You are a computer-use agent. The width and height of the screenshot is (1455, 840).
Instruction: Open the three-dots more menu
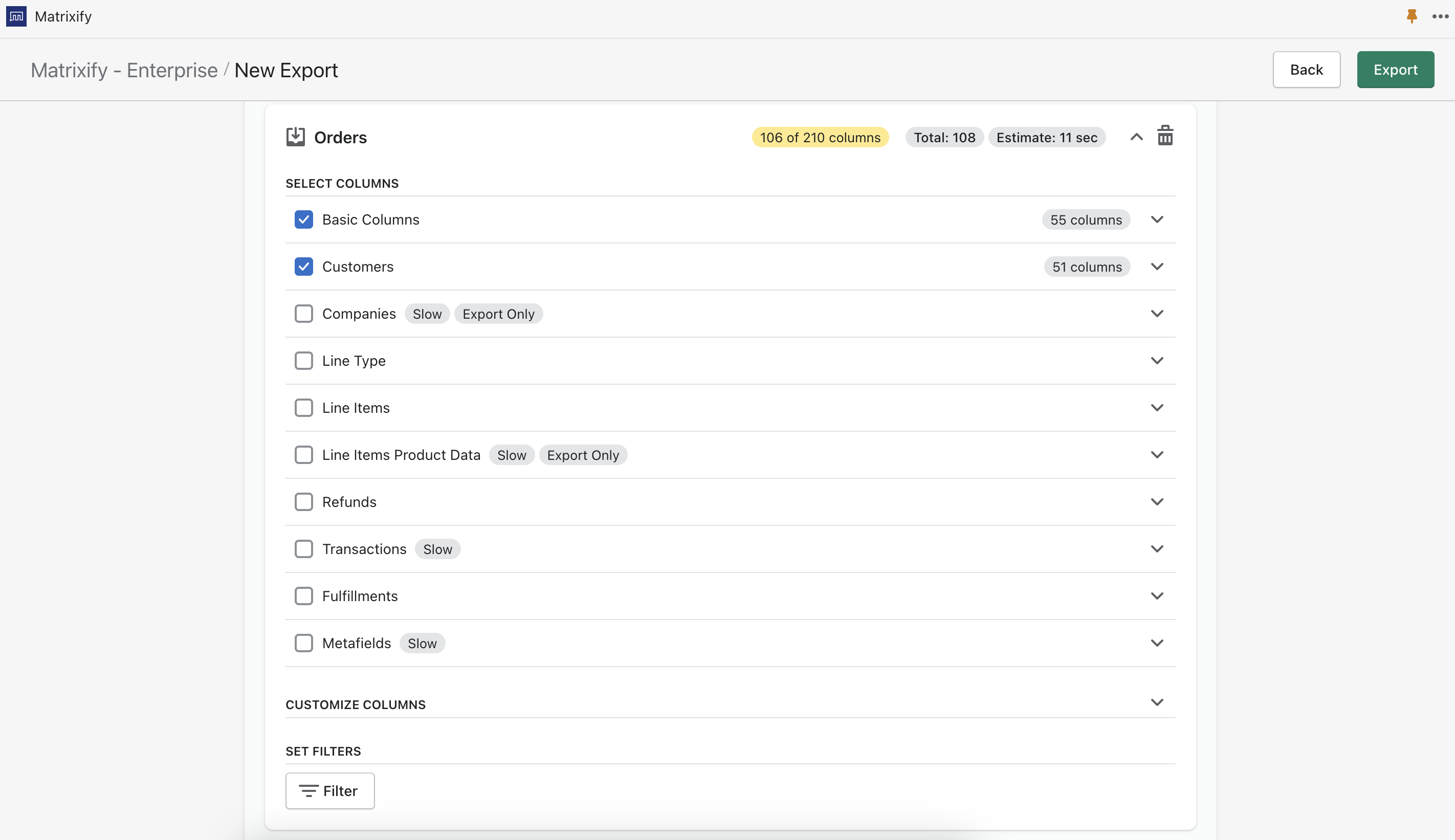click(1440, 16)
